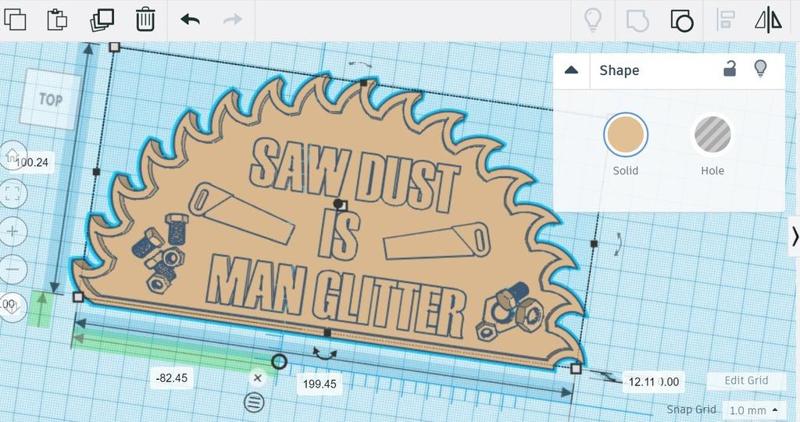Screen dimensions: 800x422
Task: Click the height handle at the shape center
Action: click(x=343, y=206)
